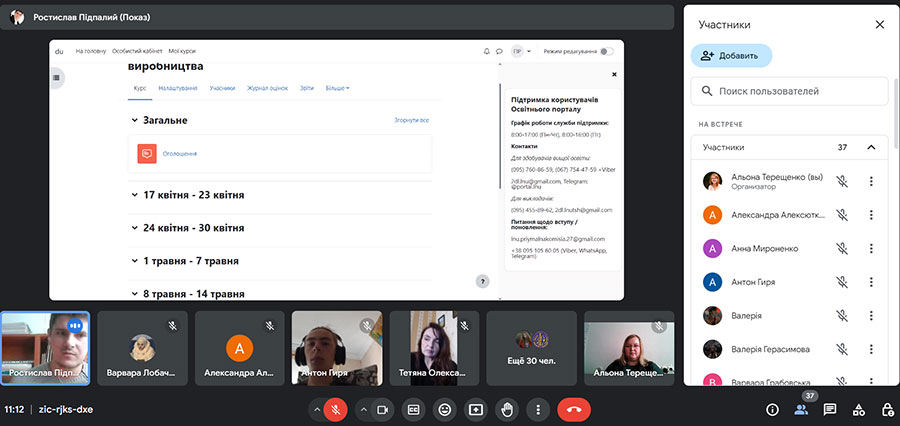Image resolution: width=900 pixels, height=426 pixels.
Task: Start presenting your screen
Action: 476,410
